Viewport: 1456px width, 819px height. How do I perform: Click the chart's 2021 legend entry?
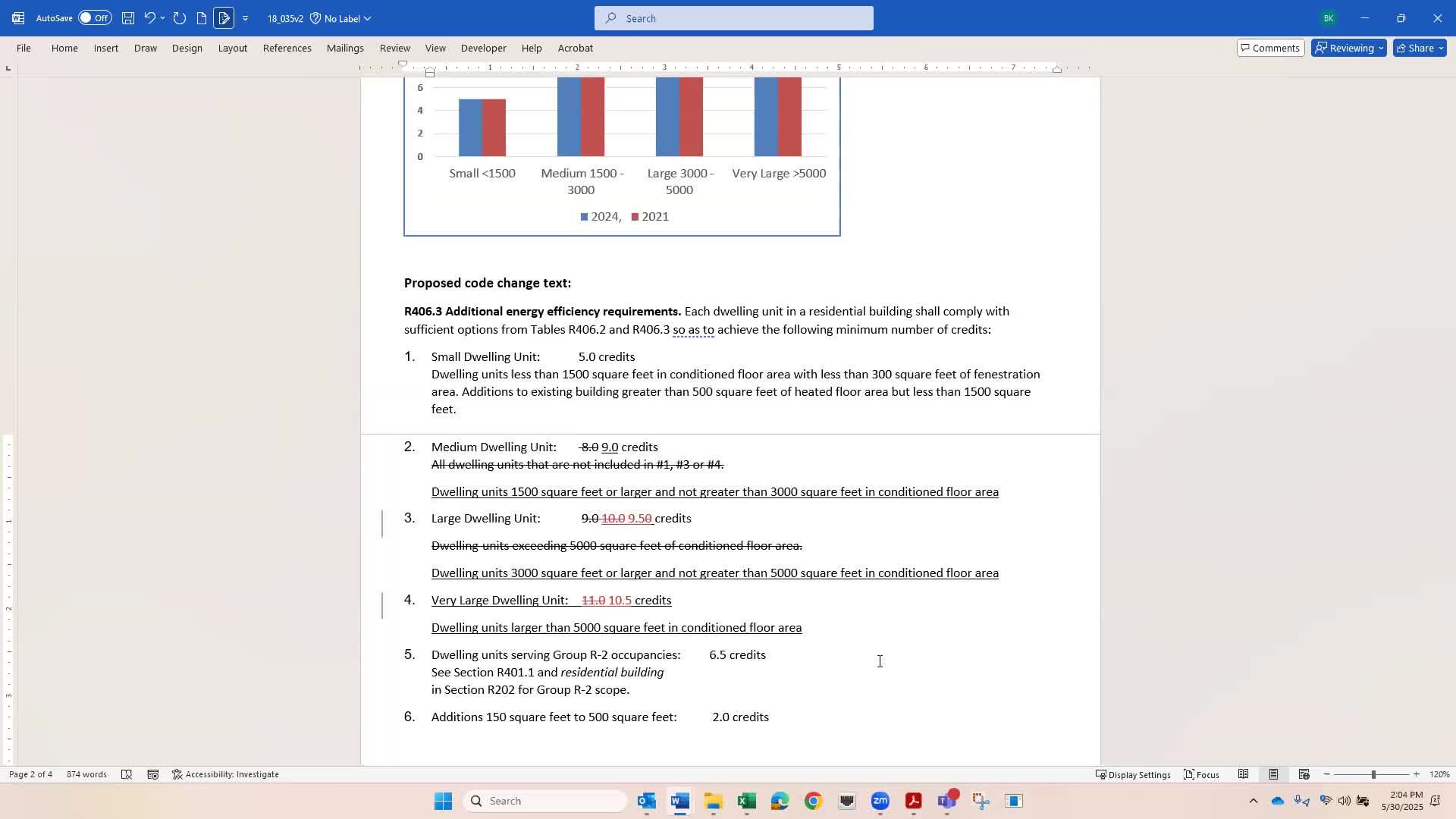[650, 217]
